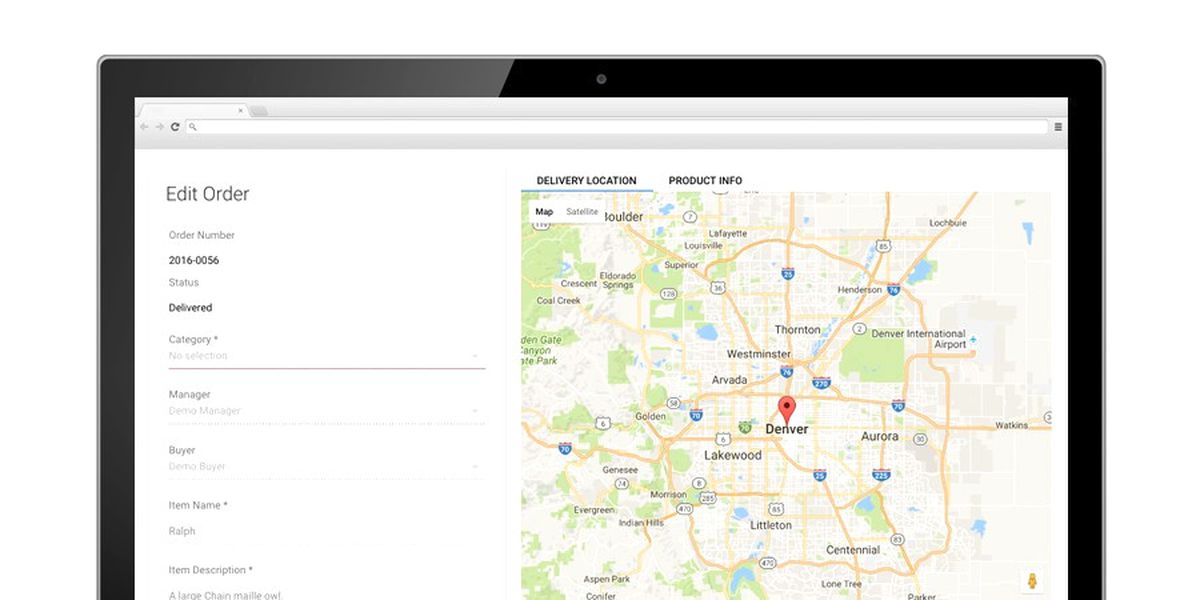1200x600 pixels.
Task: Click the Delivered status value
Action: pos(190,308)
